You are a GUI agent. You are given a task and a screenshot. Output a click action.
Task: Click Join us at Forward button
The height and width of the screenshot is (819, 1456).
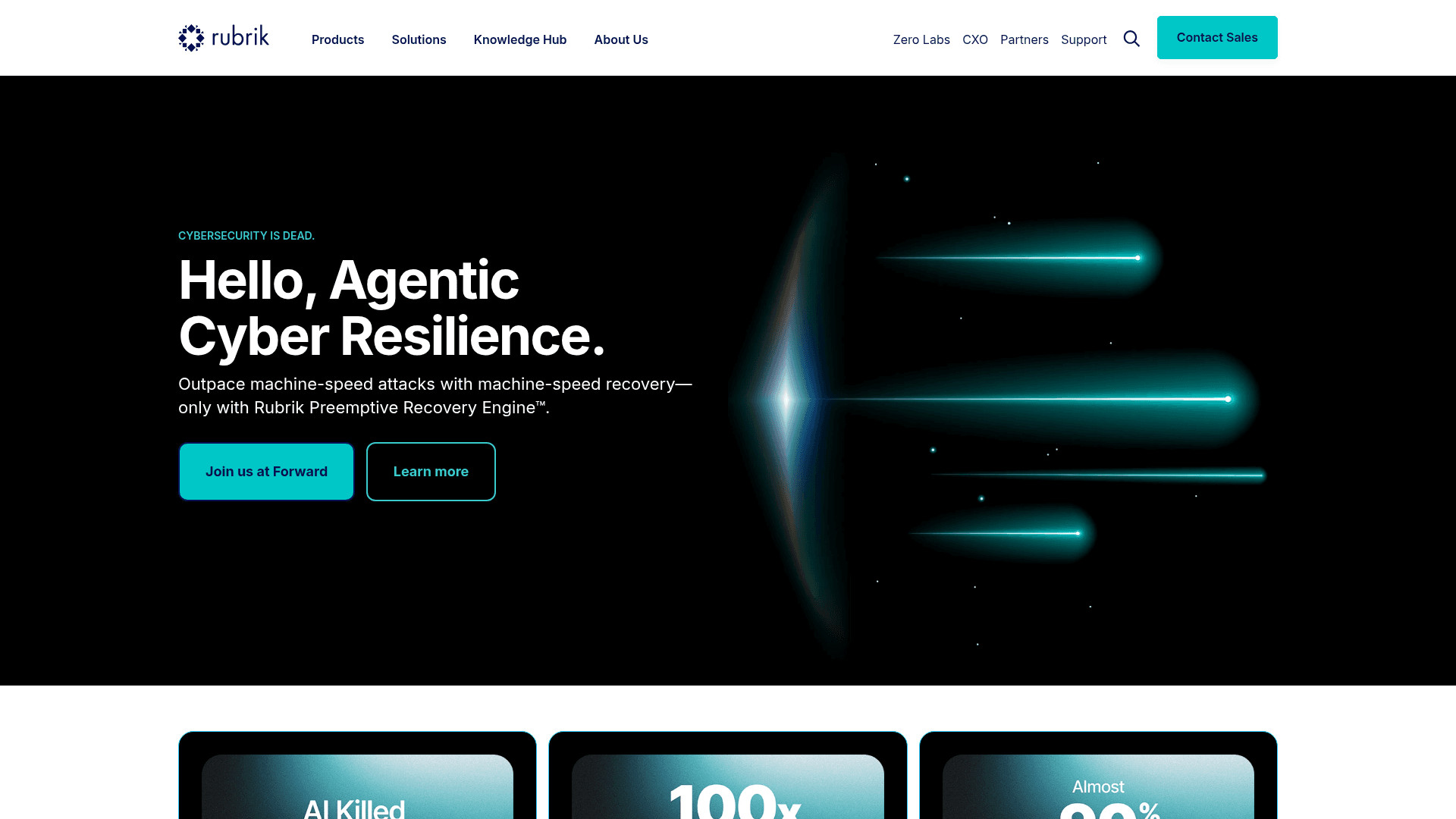coord(266,472)
